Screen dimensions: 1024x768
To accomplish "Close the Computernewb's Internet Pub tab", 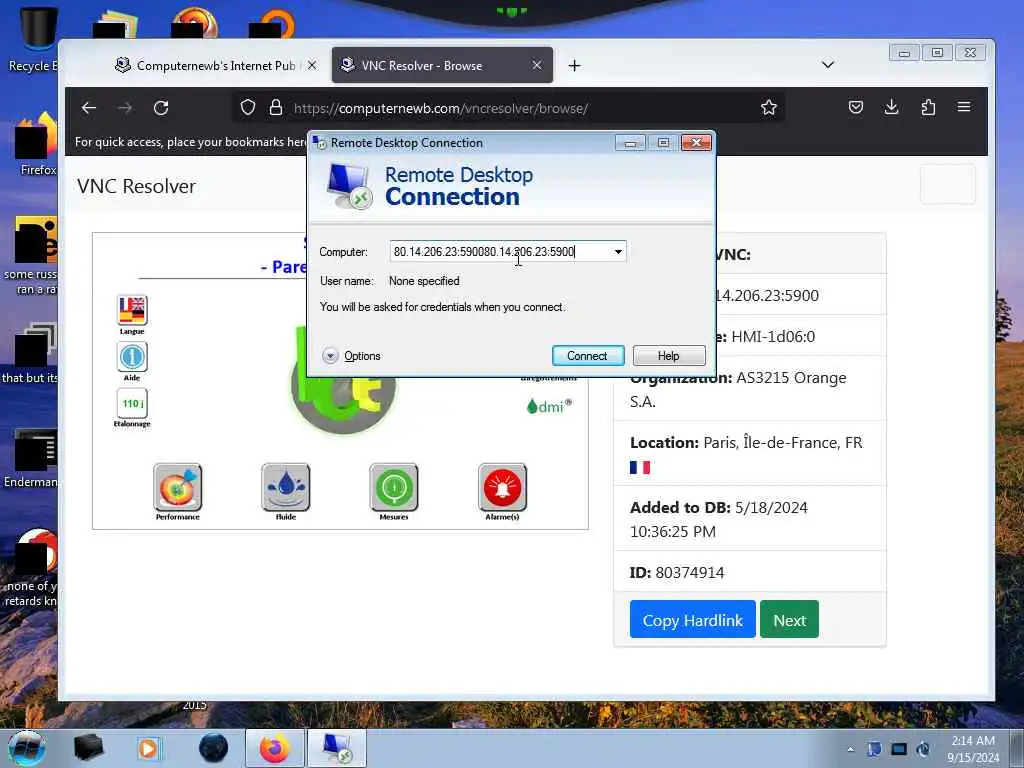I will pos(312,65).
